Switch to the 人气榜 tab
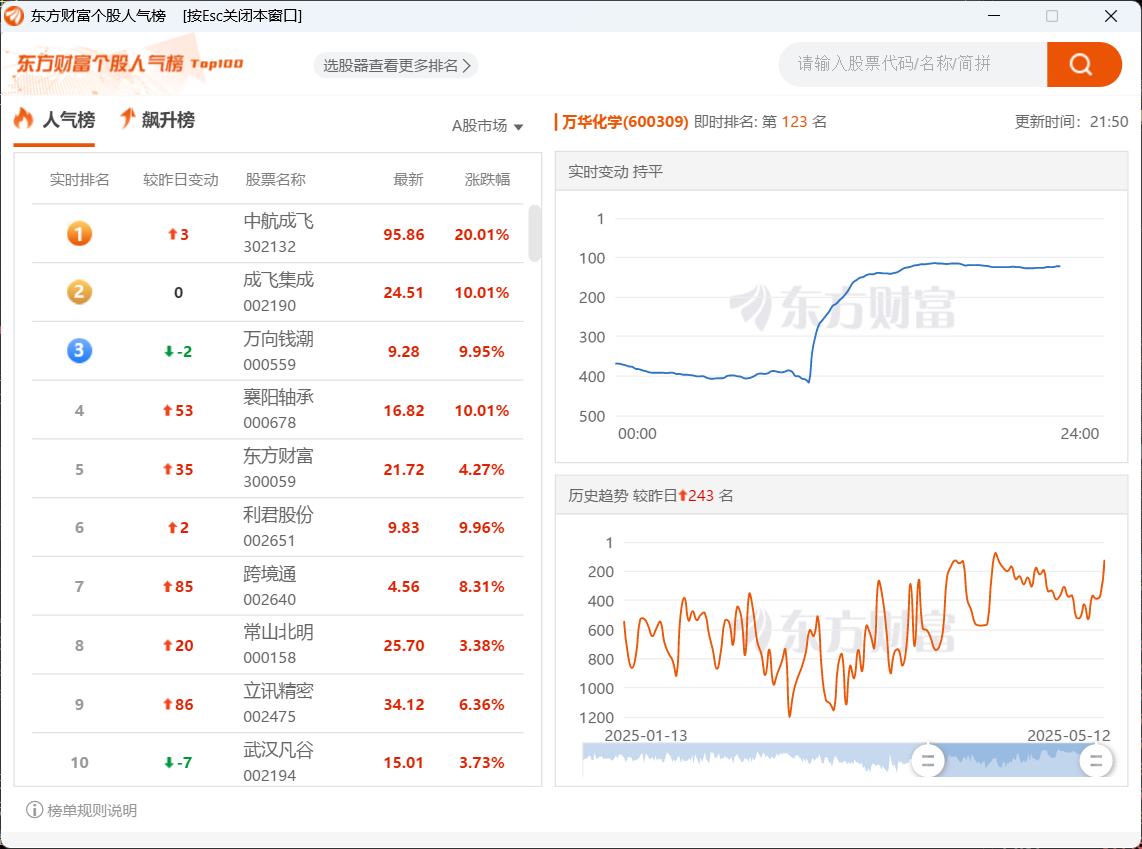The image size is (1142, 849). 55,120
